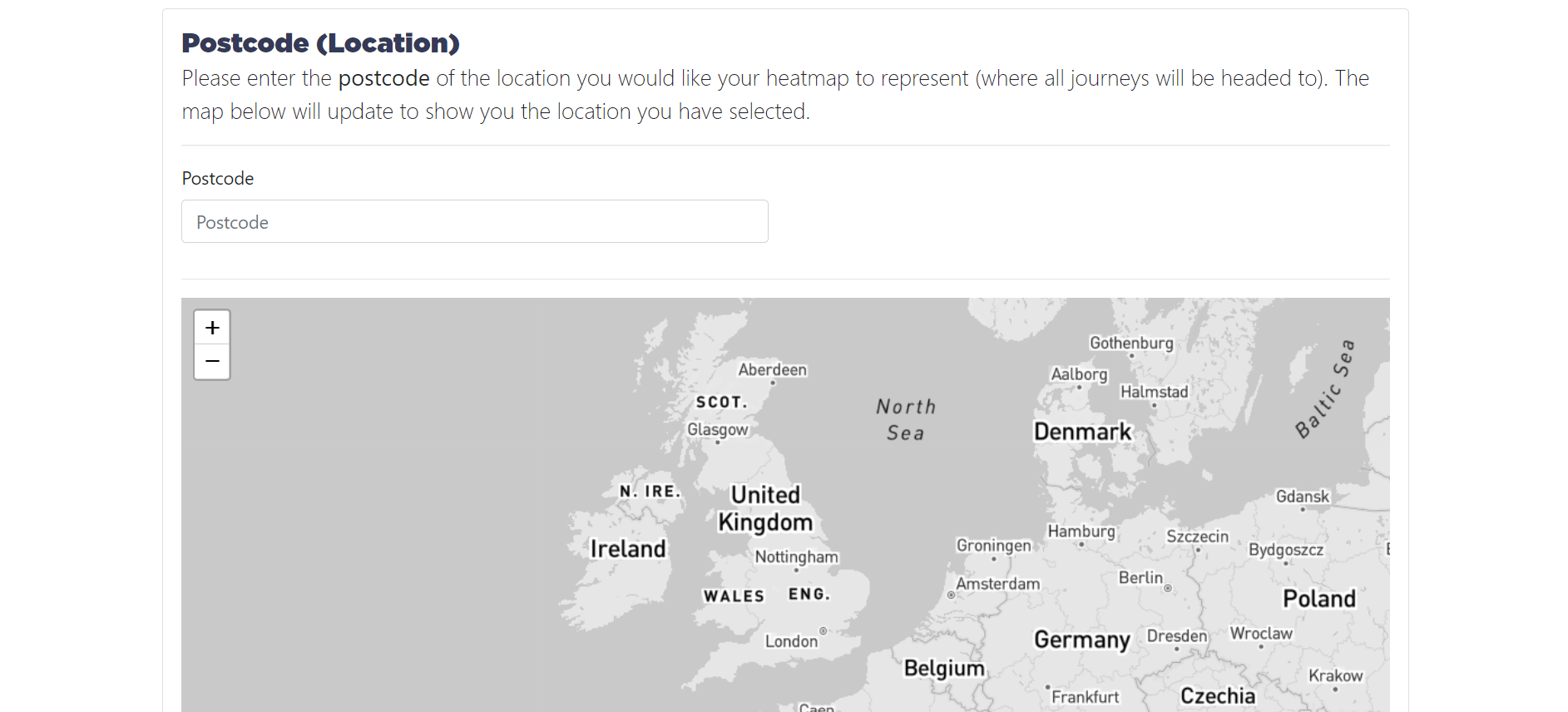The image size is (1568, 712).
Task: Click the Gothenburg city label
Action: 1131,343
